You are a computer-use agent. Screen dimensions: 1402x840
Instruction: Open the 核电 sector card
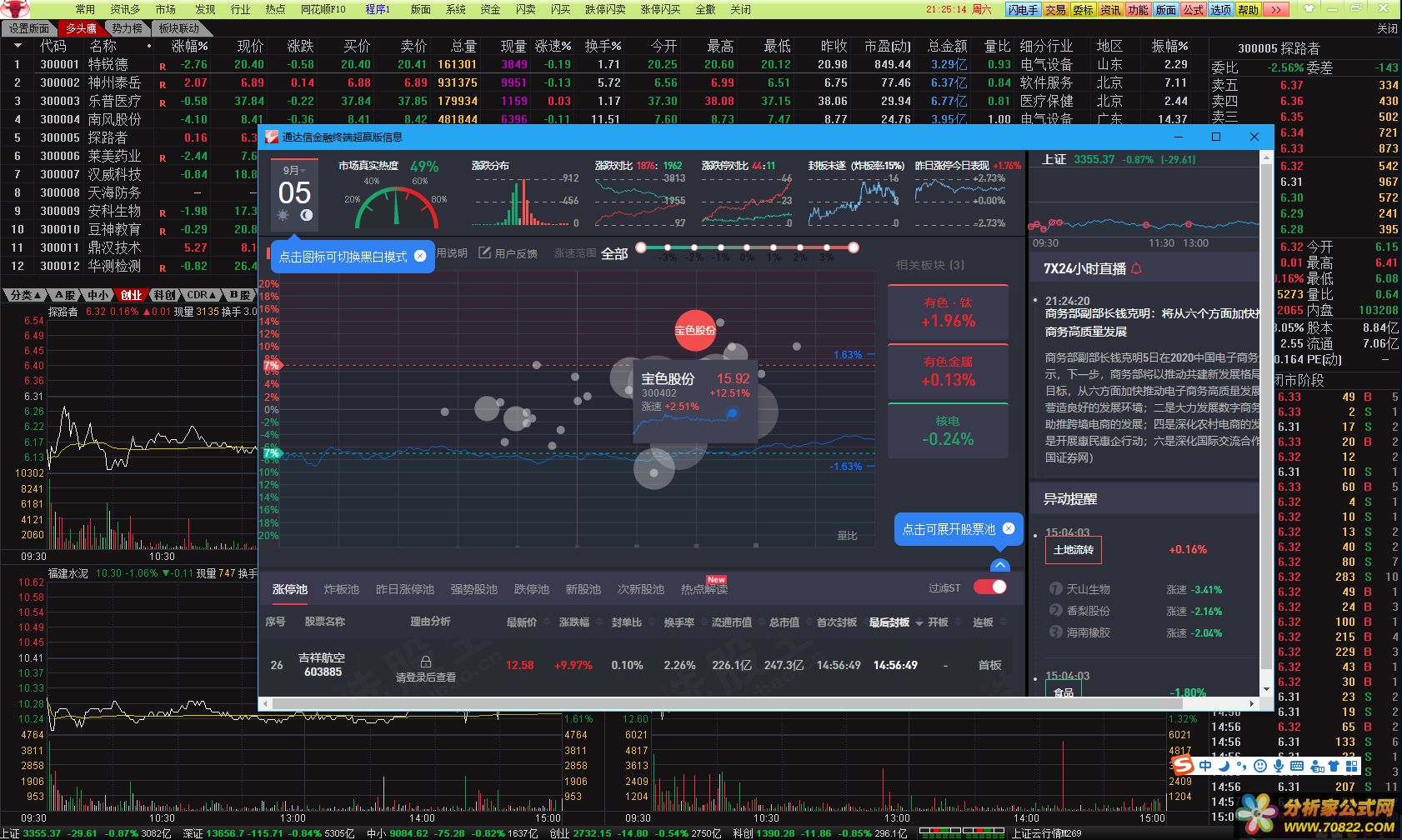click(949, 431)
